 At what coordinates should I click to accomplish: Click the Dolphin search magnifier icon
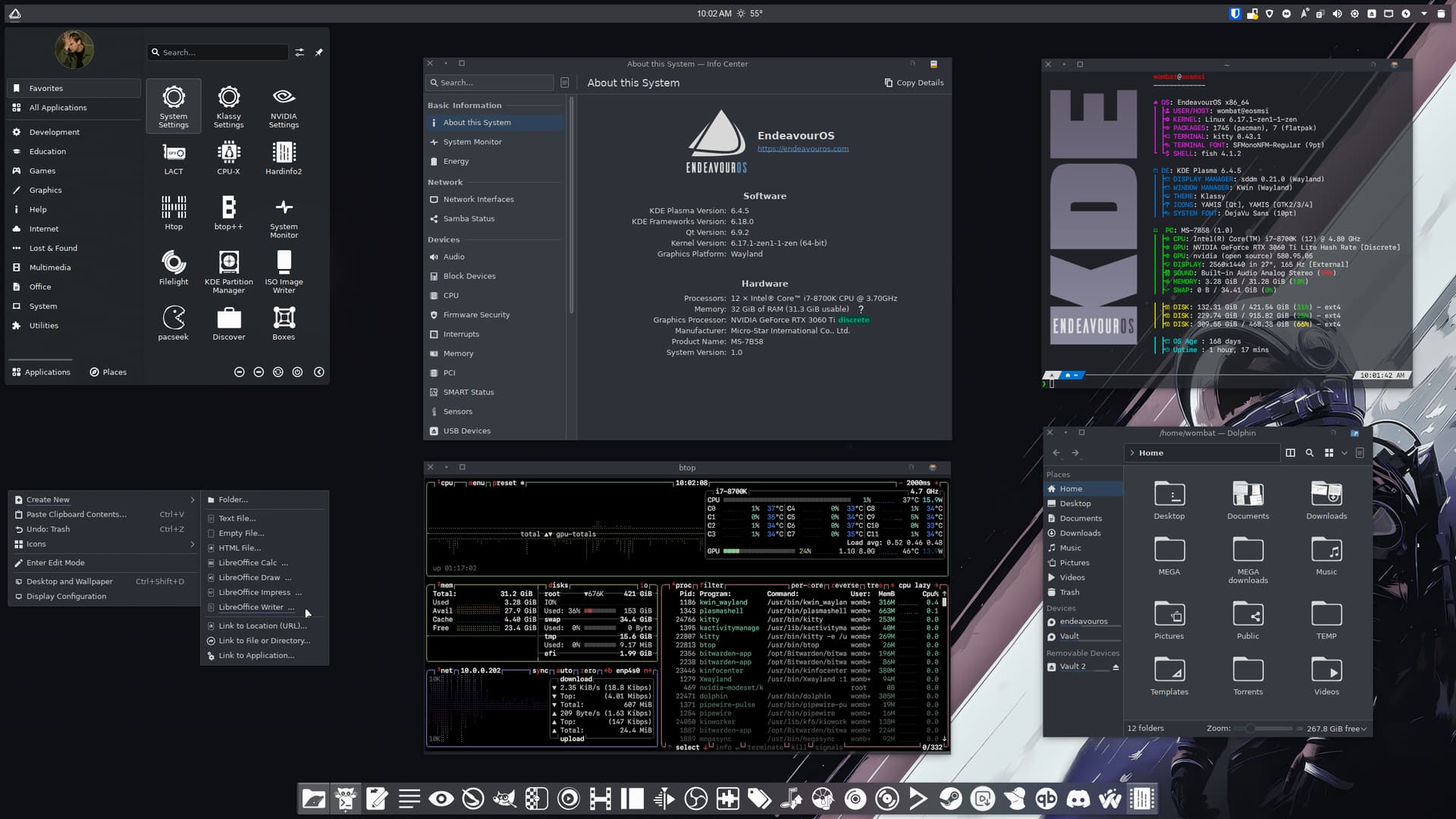point(1310,453)
